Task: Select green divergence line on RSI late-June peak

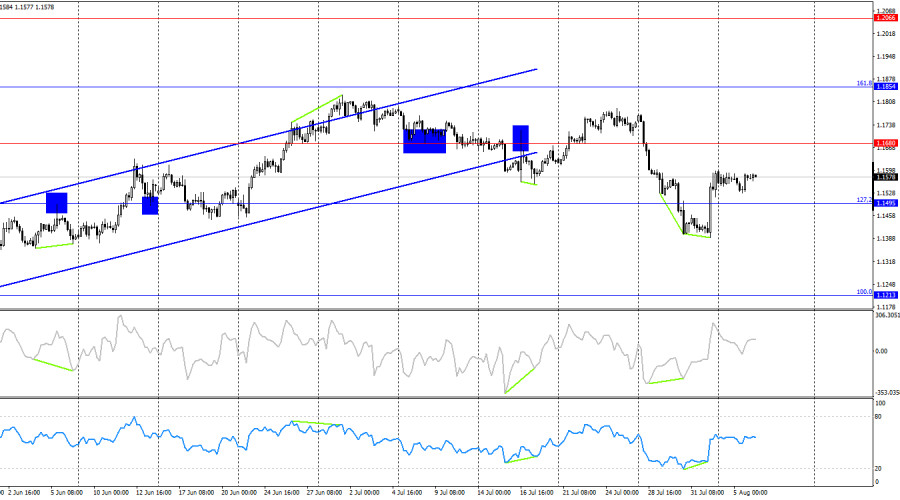Action: [x=317, y=424]
